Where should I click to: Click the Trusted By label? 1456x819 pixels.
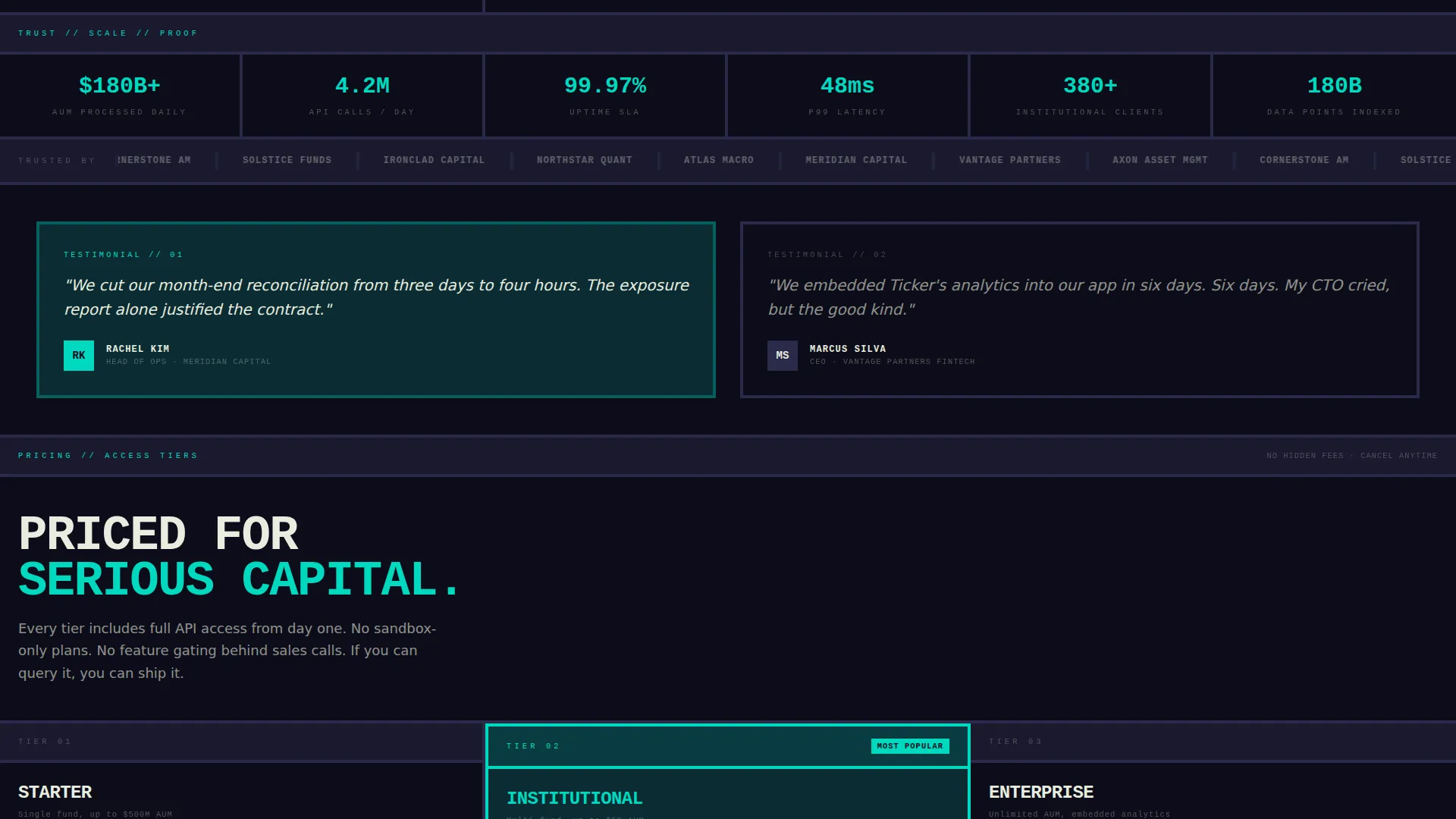[x=58, y=161]
